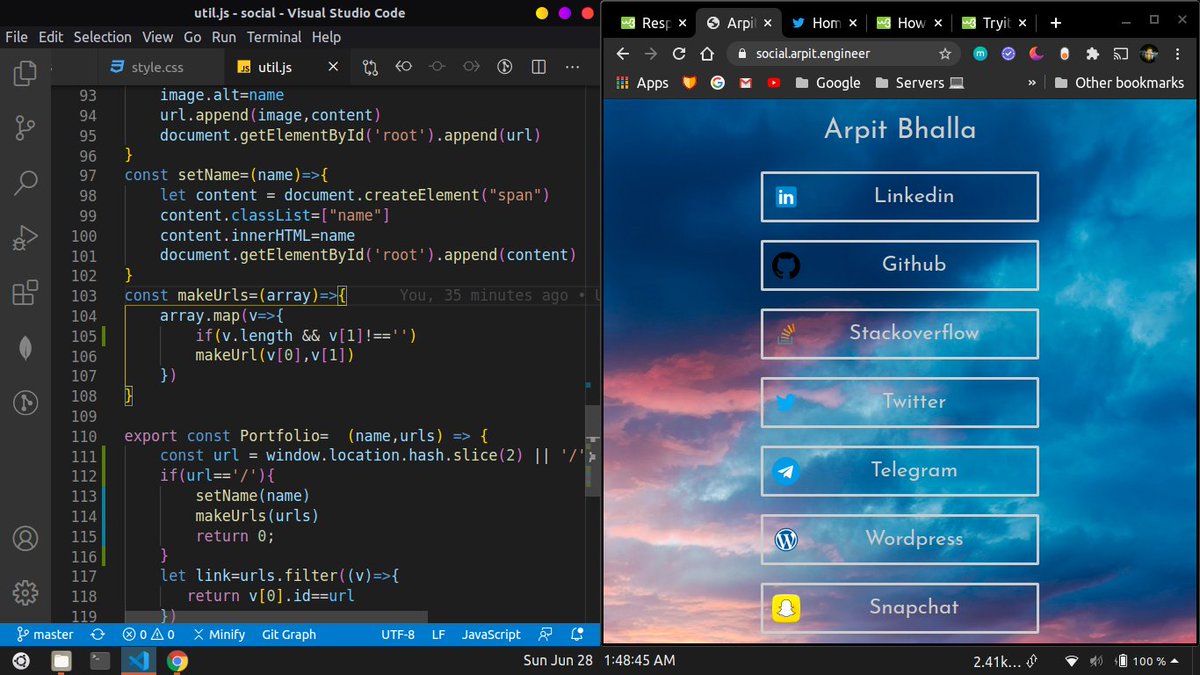Click the Telegram link button
The height and width of the screenshot is (675, 1200).
coord(899,470)
